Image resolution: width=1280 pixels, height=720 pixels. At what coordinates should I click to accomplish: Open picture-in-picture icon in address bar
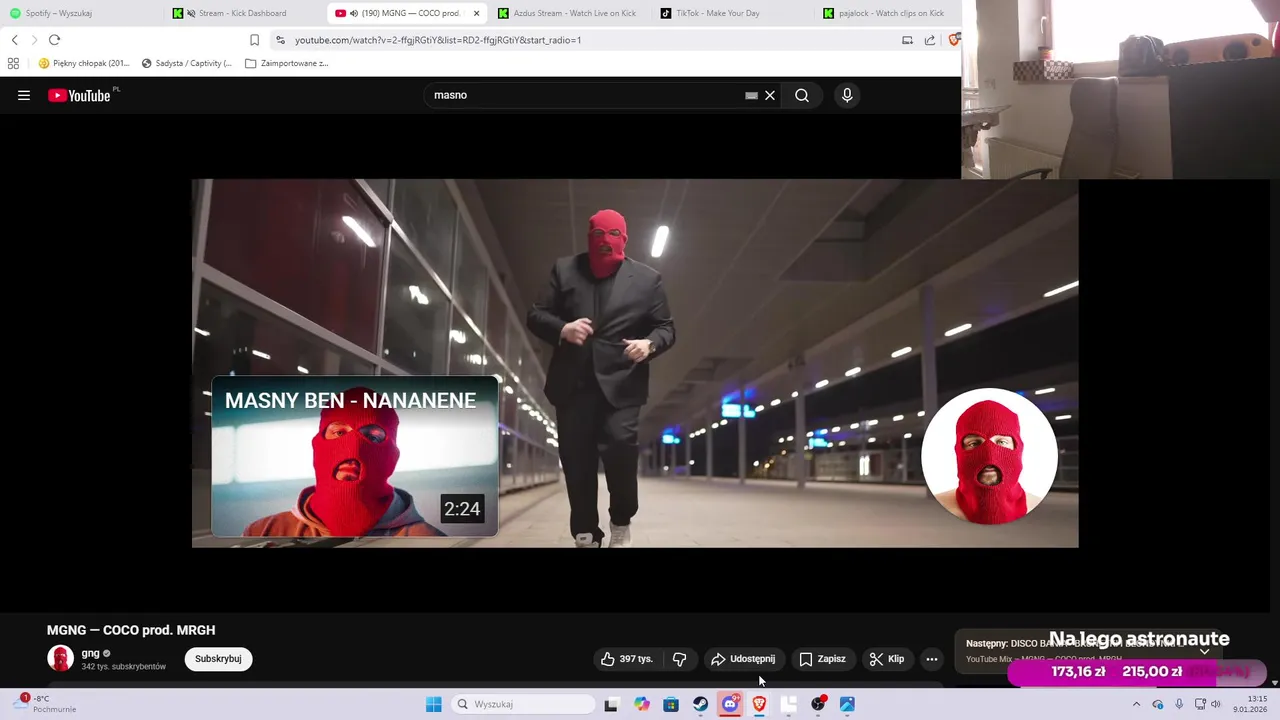click(907, 40)
